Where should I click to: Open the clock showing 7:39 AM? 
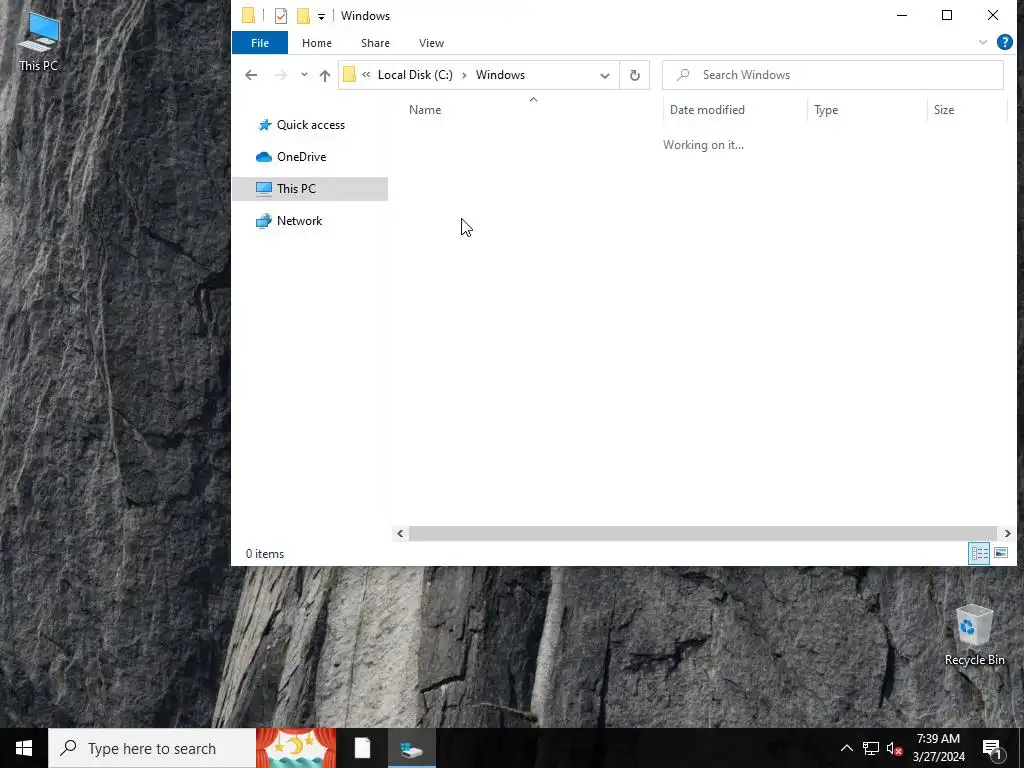tap(938, 748)
